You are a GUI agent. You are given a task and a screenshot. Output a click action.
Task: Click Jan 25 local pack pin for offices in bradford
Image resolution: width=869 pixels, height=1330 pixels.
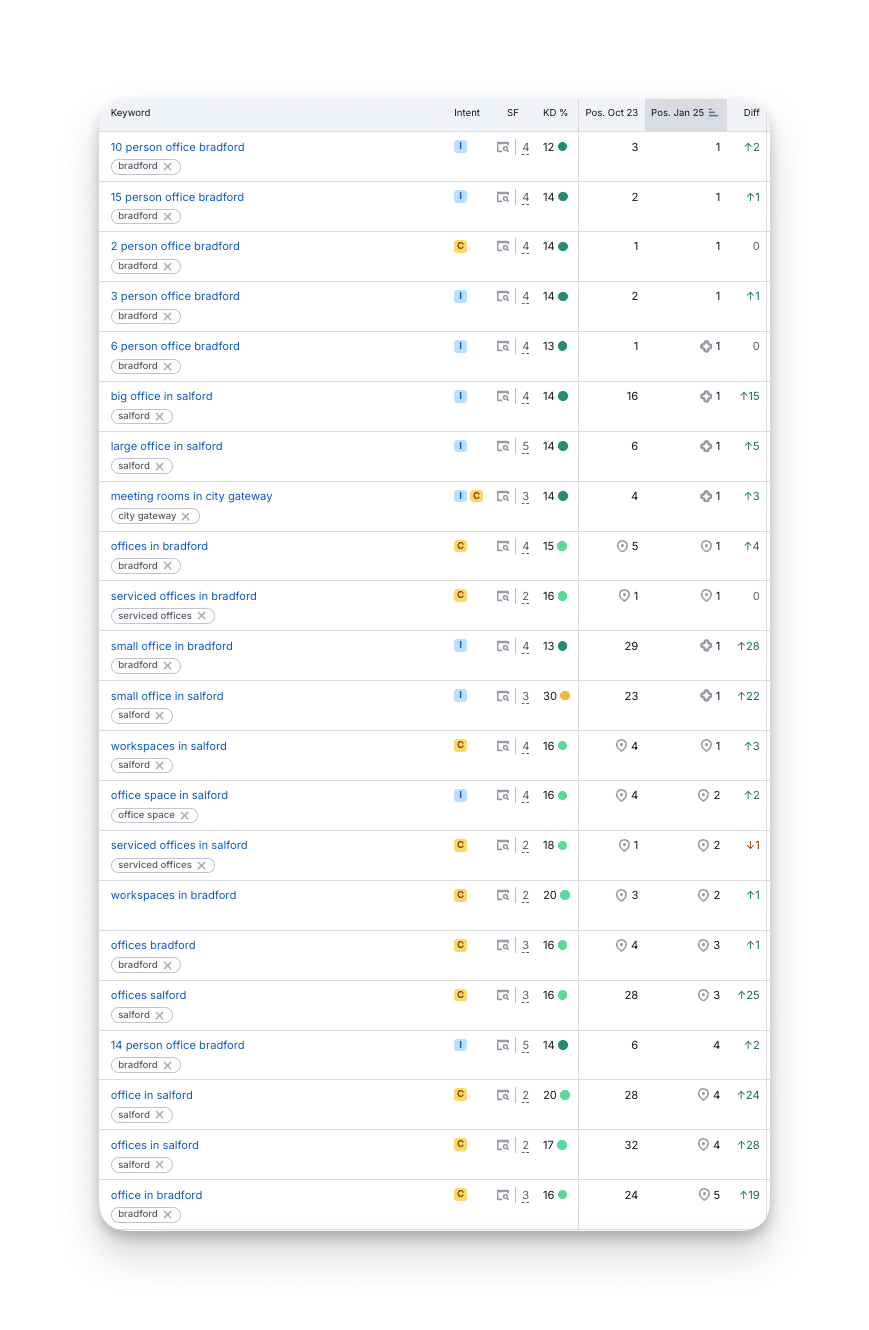coord(706,547)
